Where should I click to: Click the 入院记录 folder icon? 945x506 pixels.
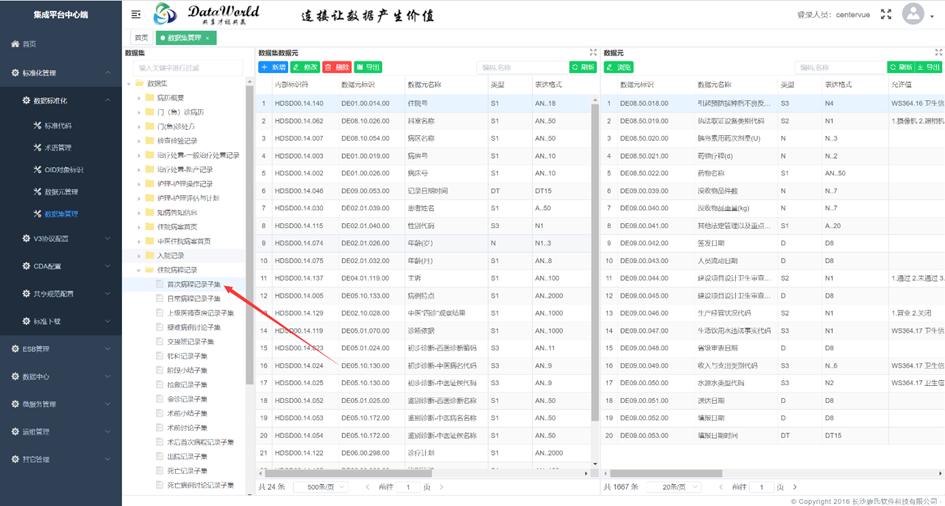pos(149,255)
